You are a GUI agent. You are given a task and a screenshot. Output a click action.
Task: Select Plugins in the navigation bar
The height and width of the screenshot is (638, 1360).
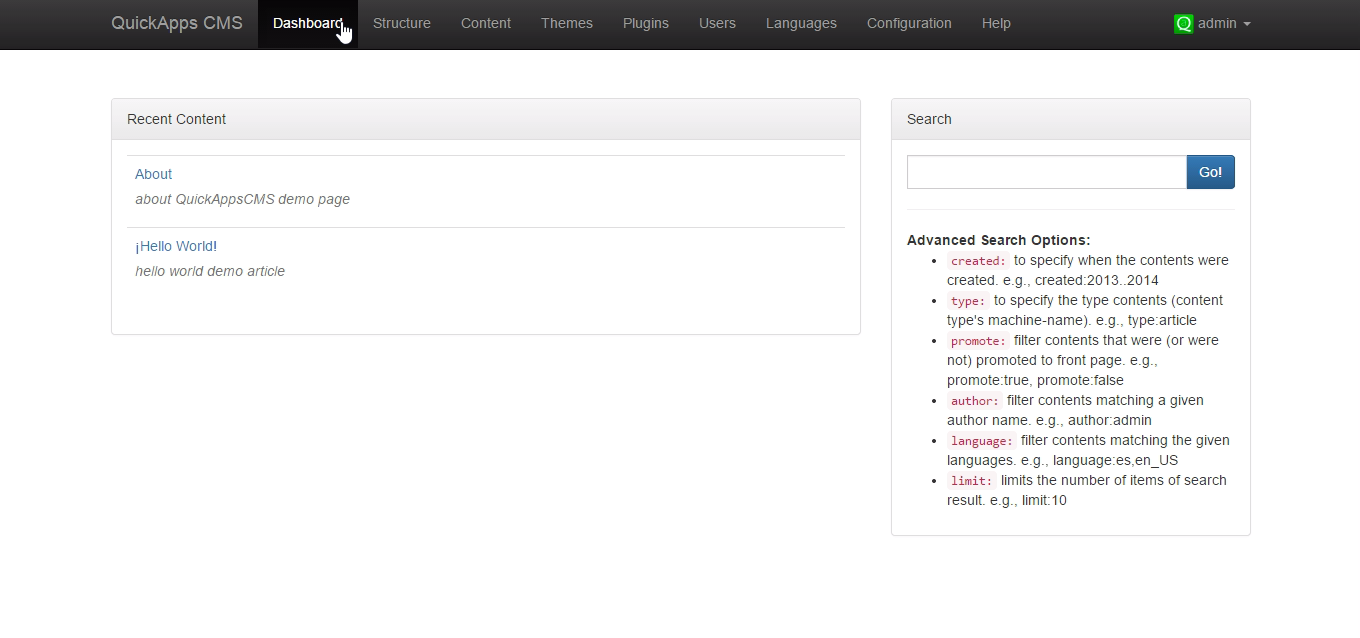coord(645,23)
